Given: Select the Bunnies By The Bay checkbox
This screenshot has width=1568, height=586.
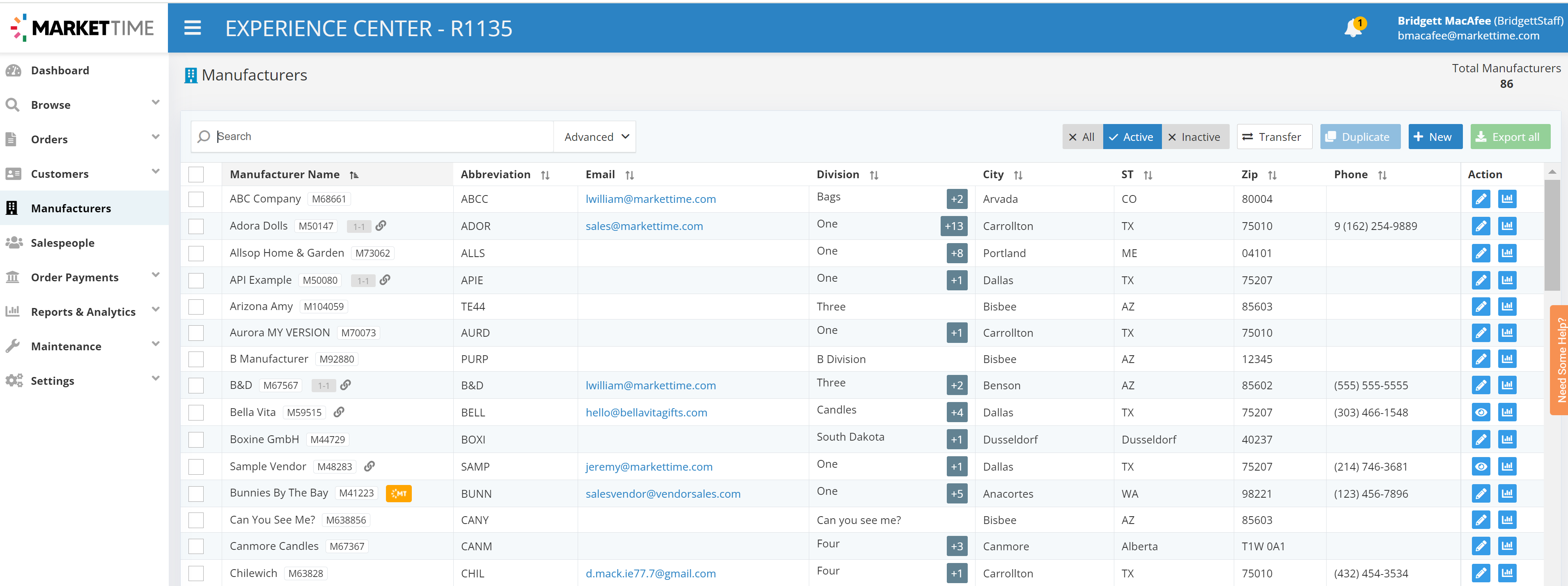Looking at the screenshot, I should coord(196,494).
